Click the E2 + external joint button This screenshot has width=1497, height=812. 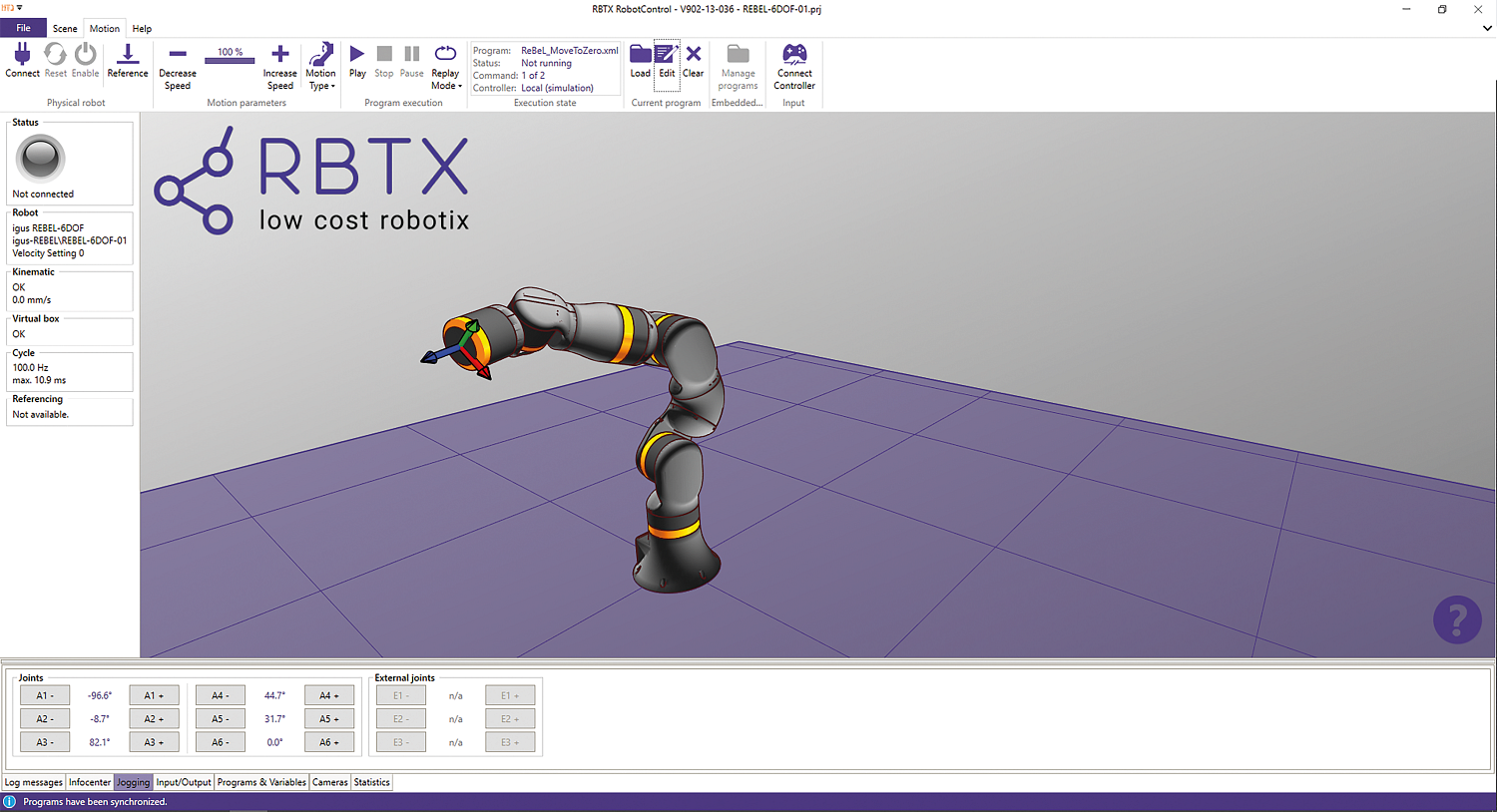[510, 718]
